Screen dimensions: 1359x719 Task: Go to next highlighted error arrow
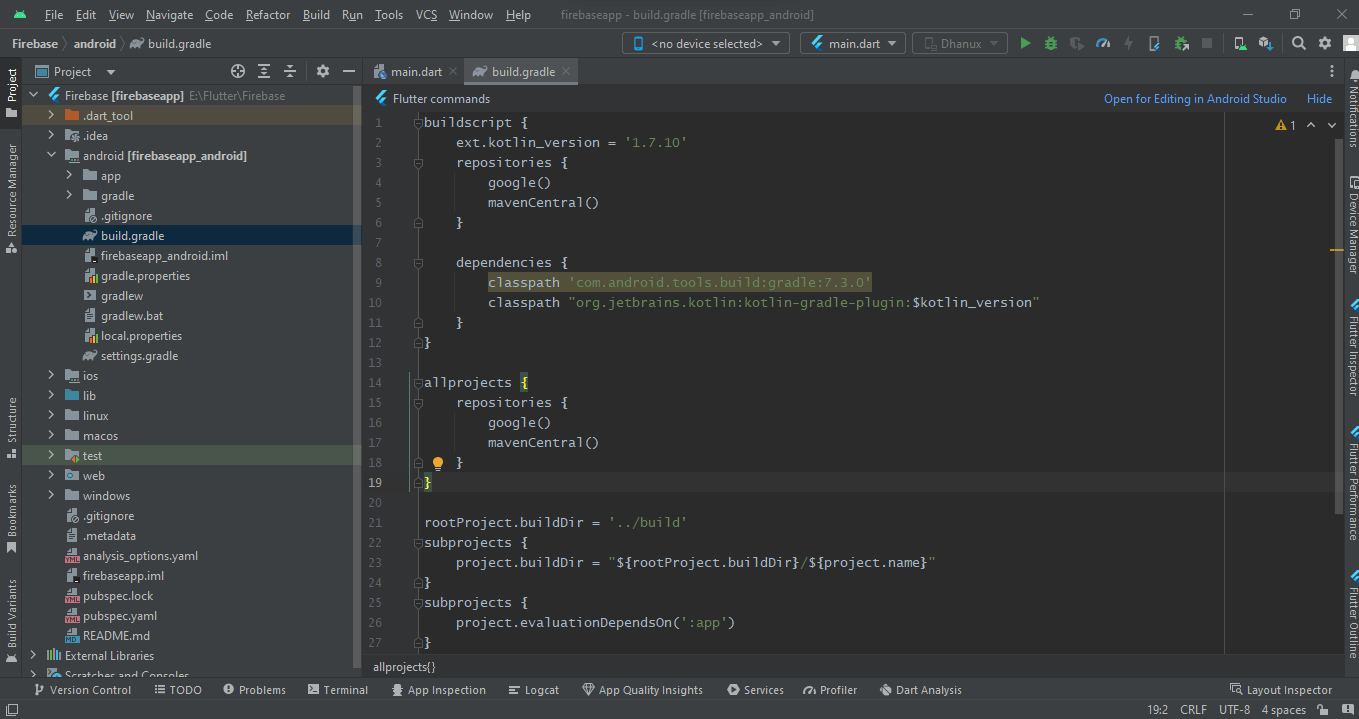pos(1332,125)
